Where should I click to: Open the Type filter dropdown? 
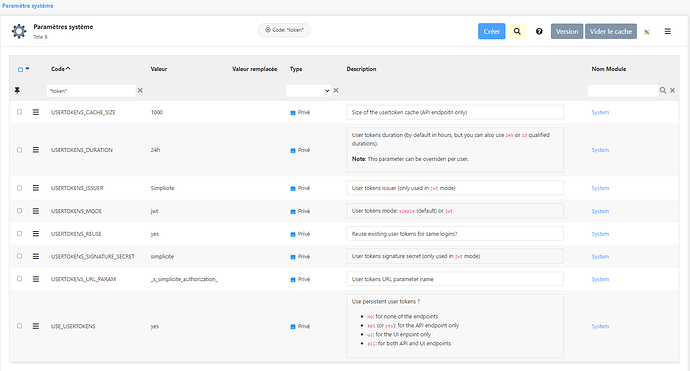pyautogui.click(x=308, y=91)
